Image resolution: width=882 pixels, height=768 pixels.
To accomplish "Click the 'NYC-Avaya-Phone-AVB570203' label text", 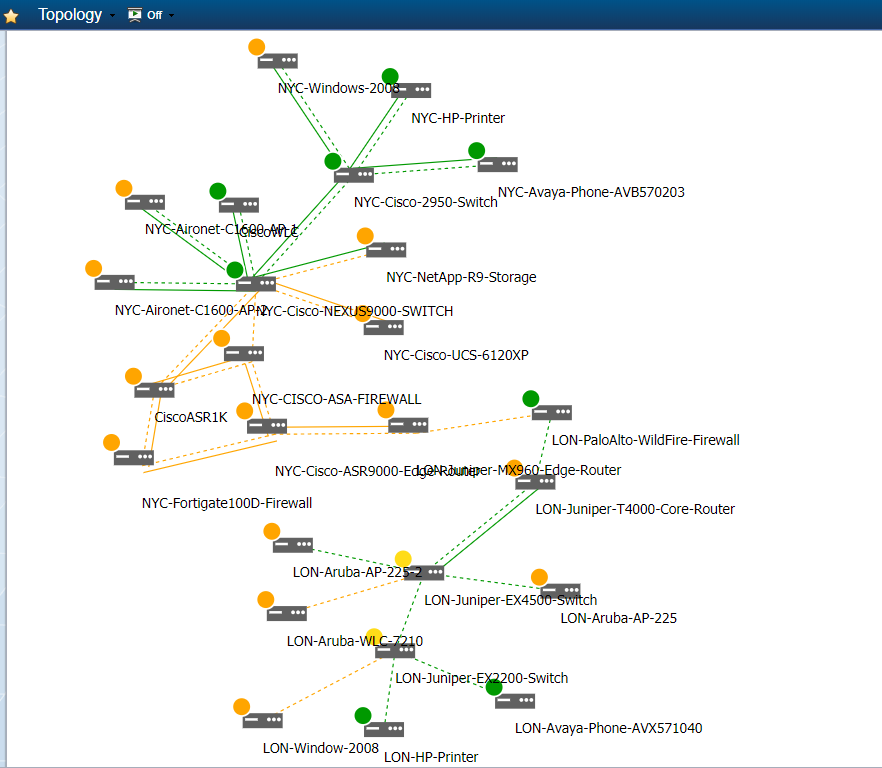I will tap(591, 192).
